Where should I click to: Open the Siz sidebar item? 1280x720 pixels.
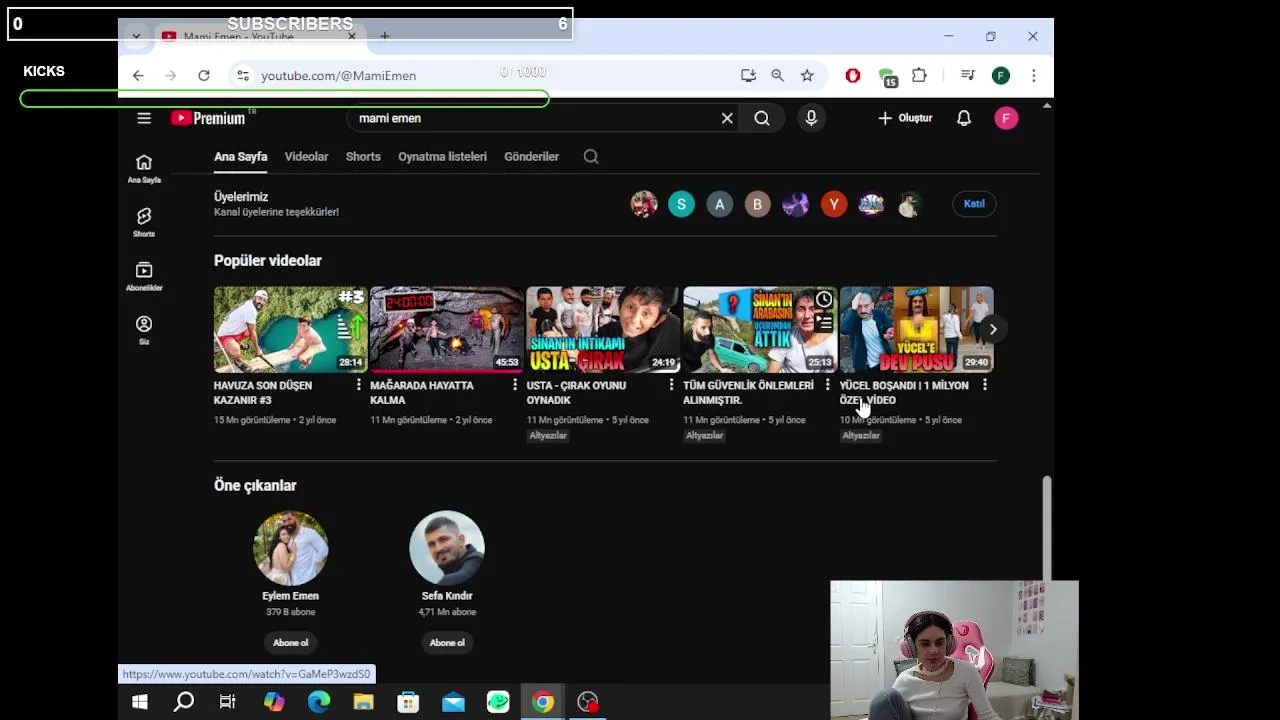(144, 331)
